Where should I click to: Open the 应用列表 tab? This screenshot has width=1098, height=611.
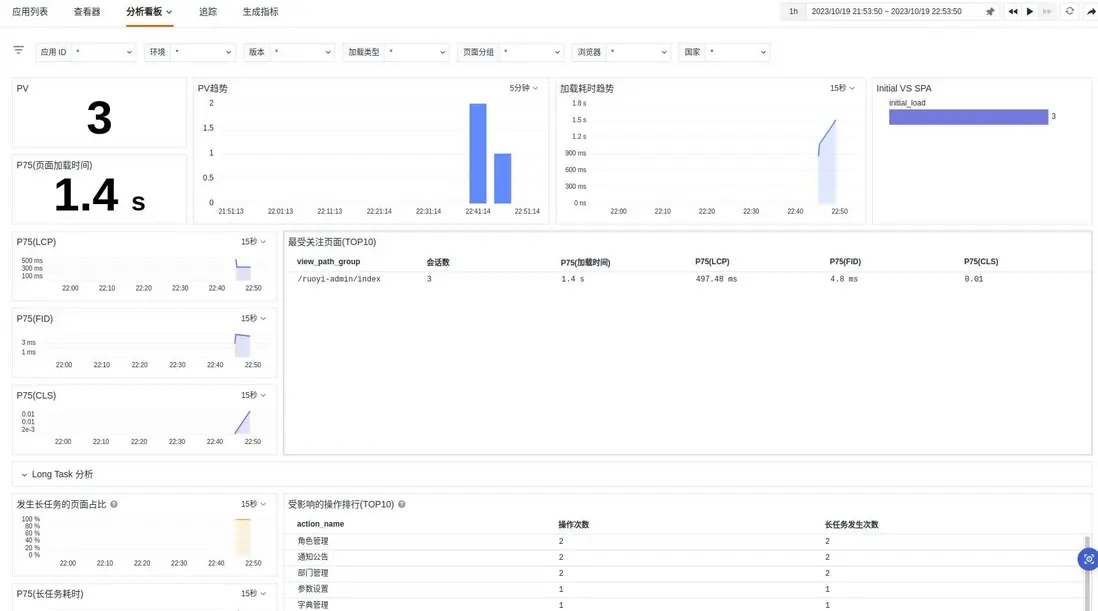tap(30, 12)
